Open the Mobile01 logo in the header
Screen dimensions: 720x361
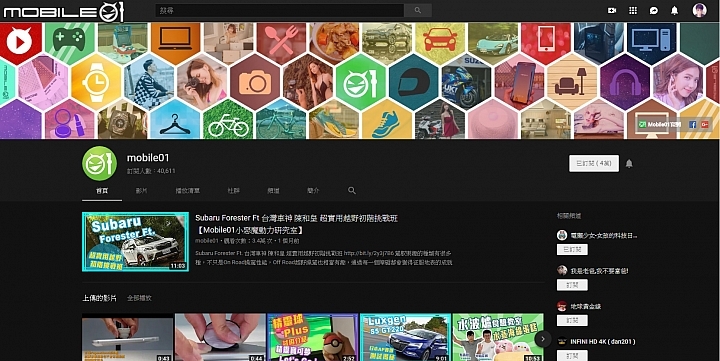coord(64,11)
